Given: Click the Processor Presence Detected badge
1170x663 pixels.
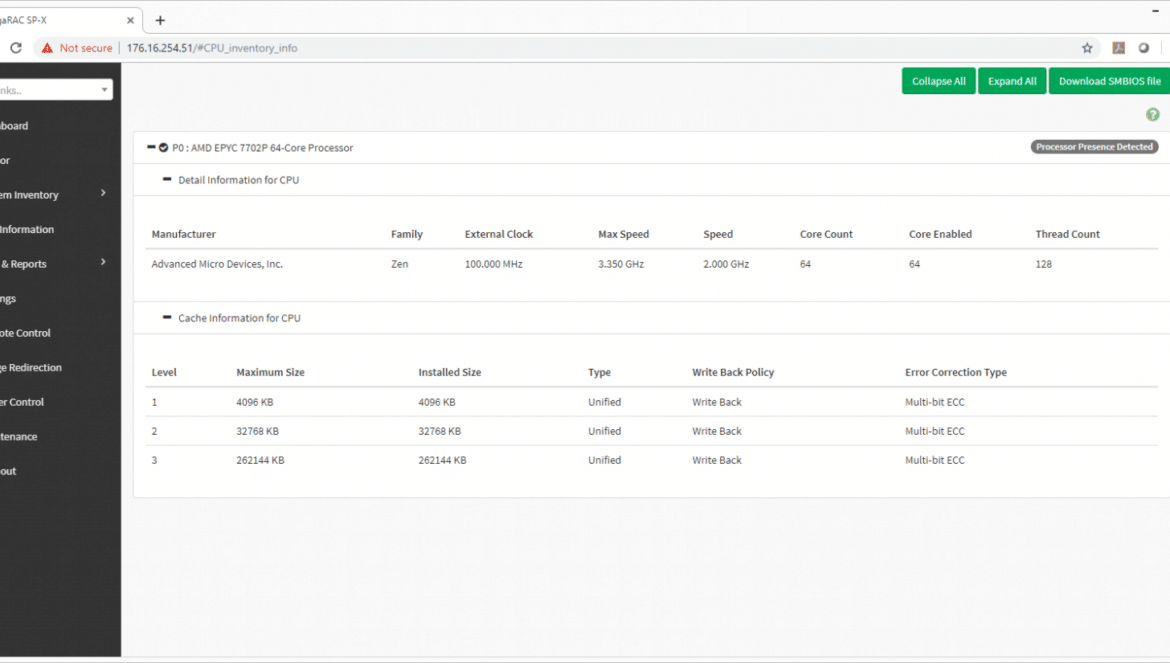Looking at the screenshot, I should [x=1094, y=147].
